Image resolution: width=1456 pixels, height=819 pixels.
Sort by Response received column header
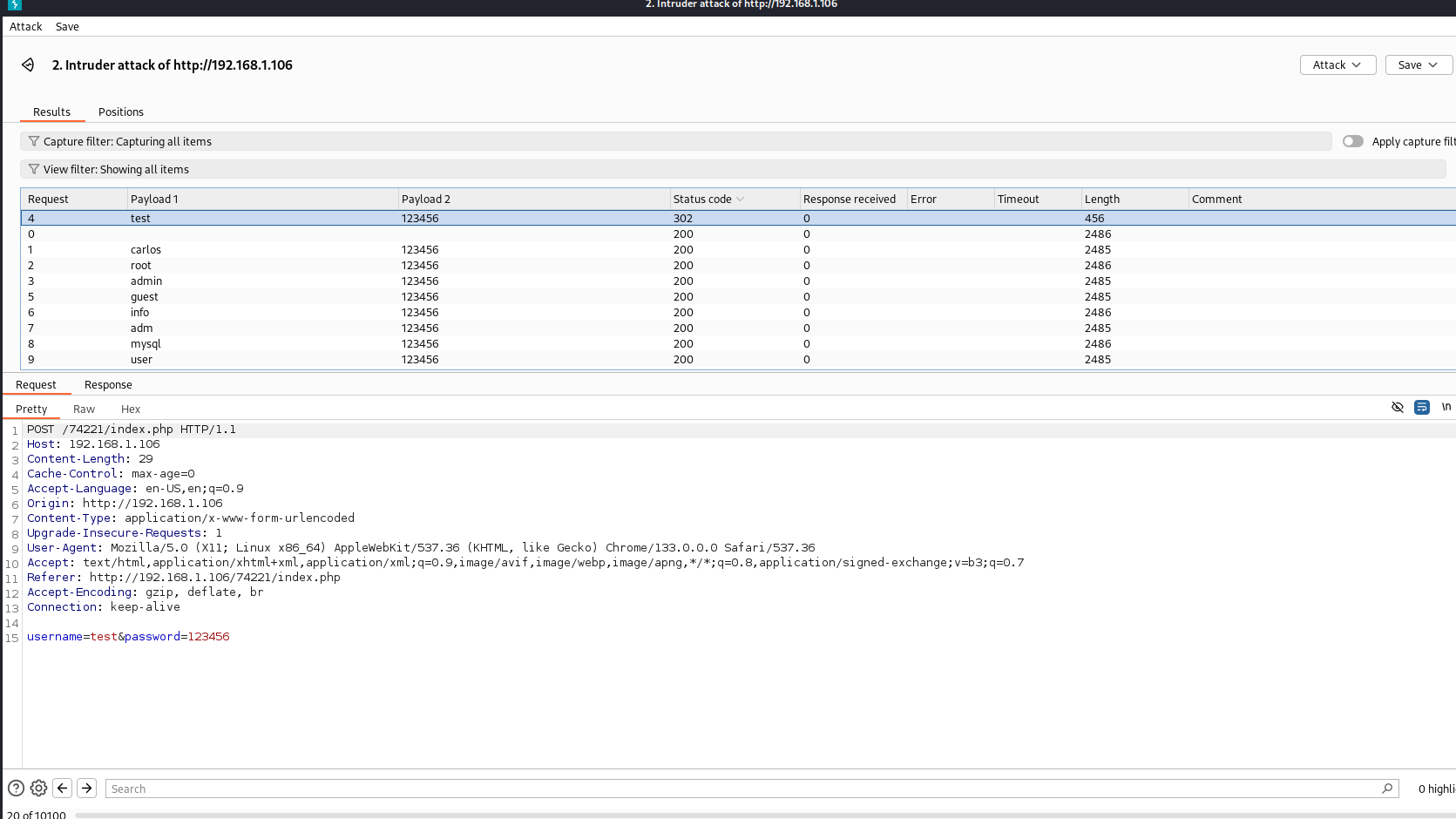pyautogui.click(x=853, y=200)
